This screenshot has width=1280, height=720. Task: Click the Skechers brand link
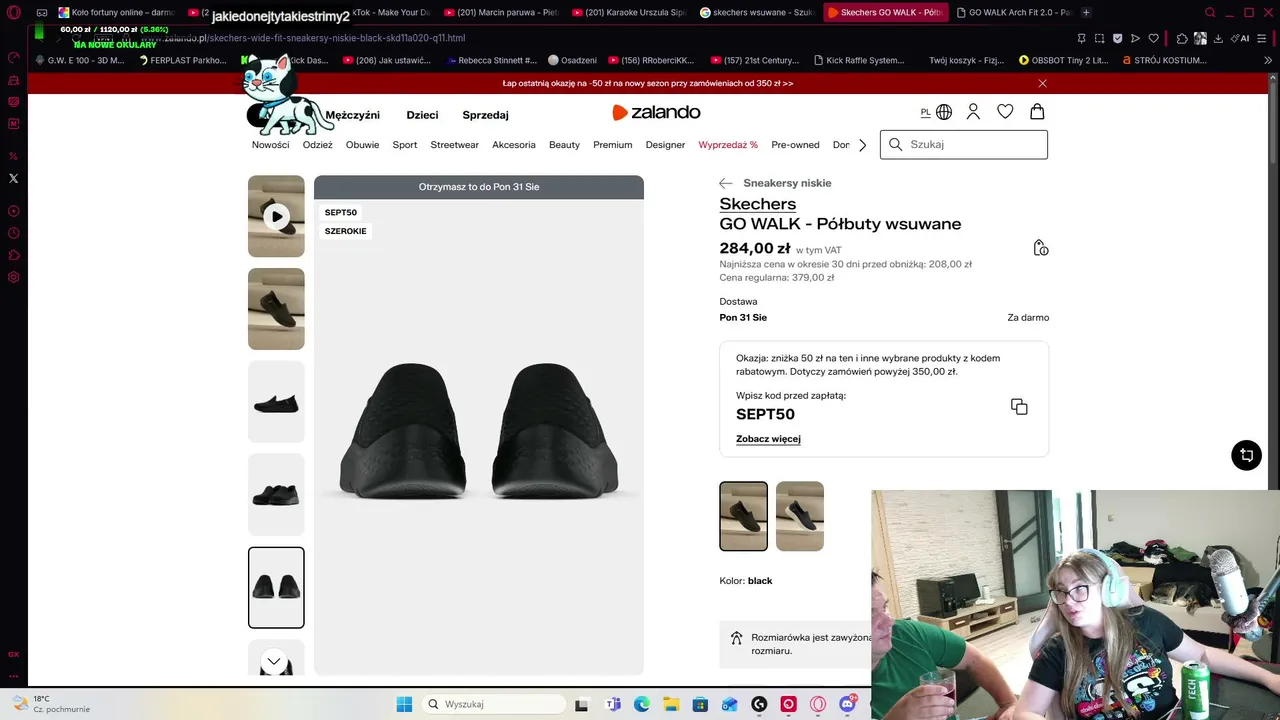(758, 204)
